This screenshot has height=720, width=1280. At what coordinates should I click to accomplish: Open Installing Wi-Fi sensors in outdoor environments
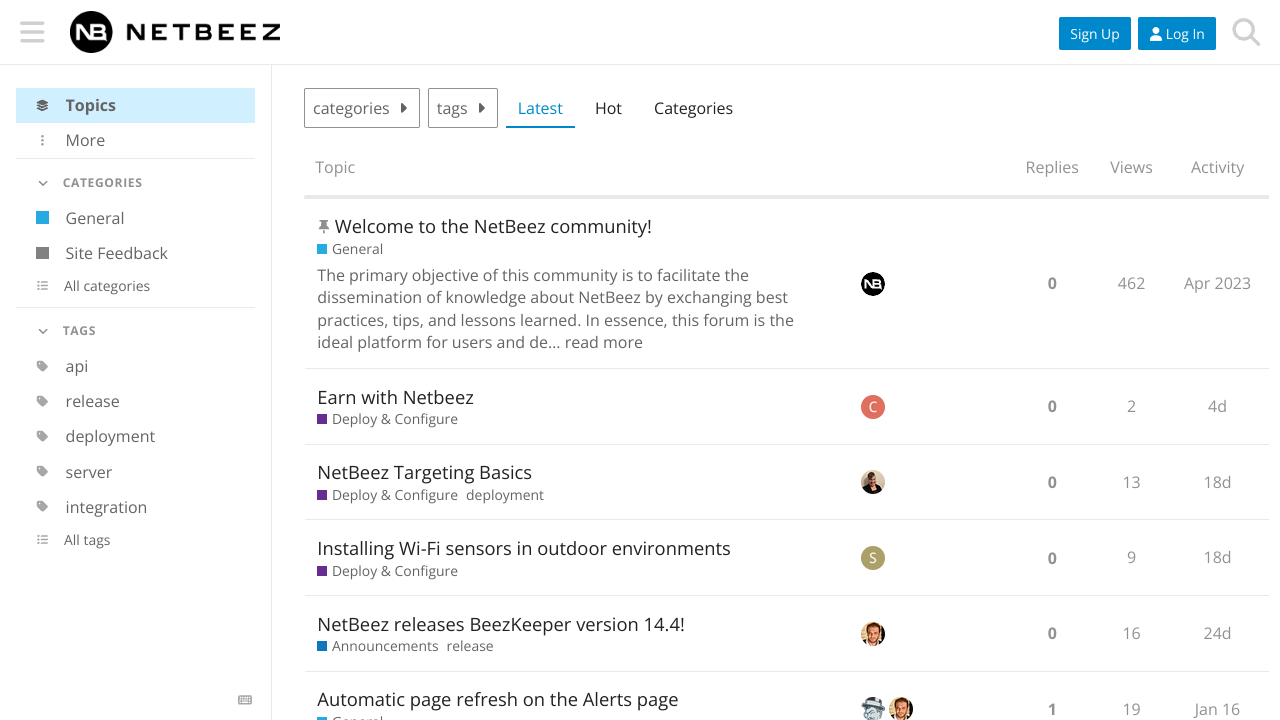tap(524, 548)
